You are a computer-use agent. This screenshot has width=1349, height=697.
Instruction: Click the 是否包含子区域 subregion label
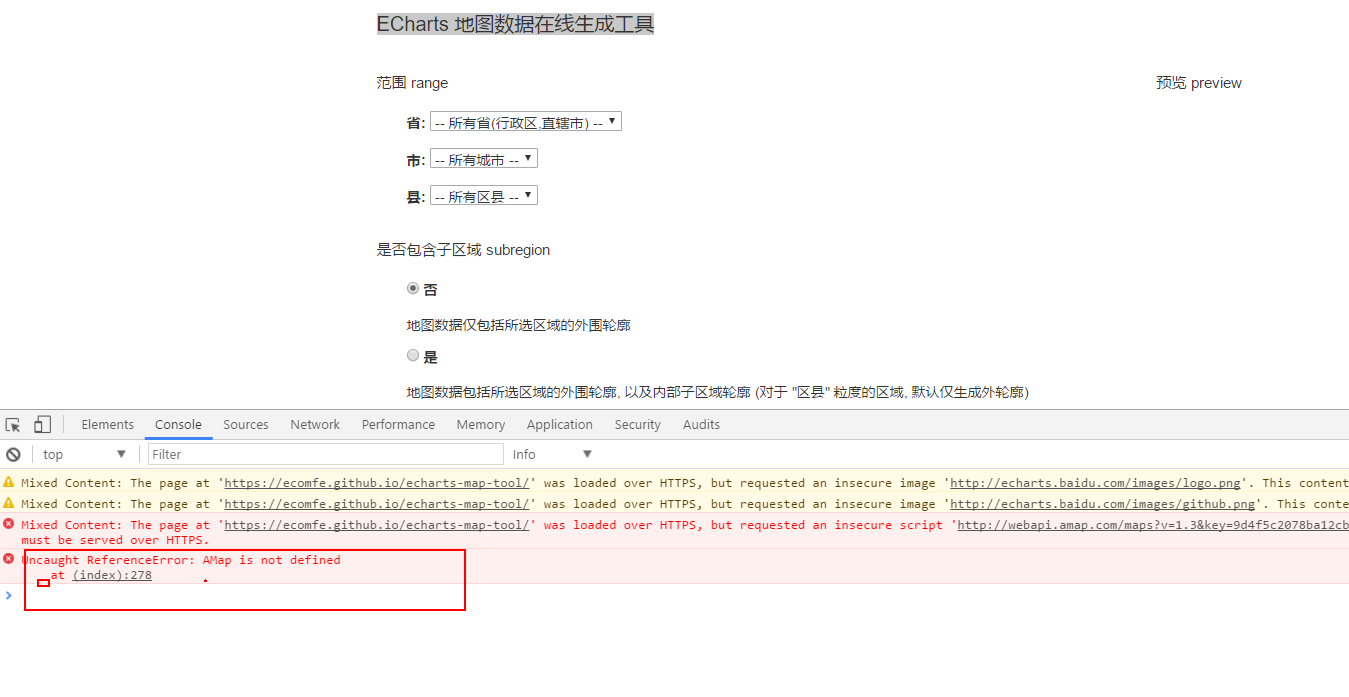pyautogui.click(x=463, y=250)
